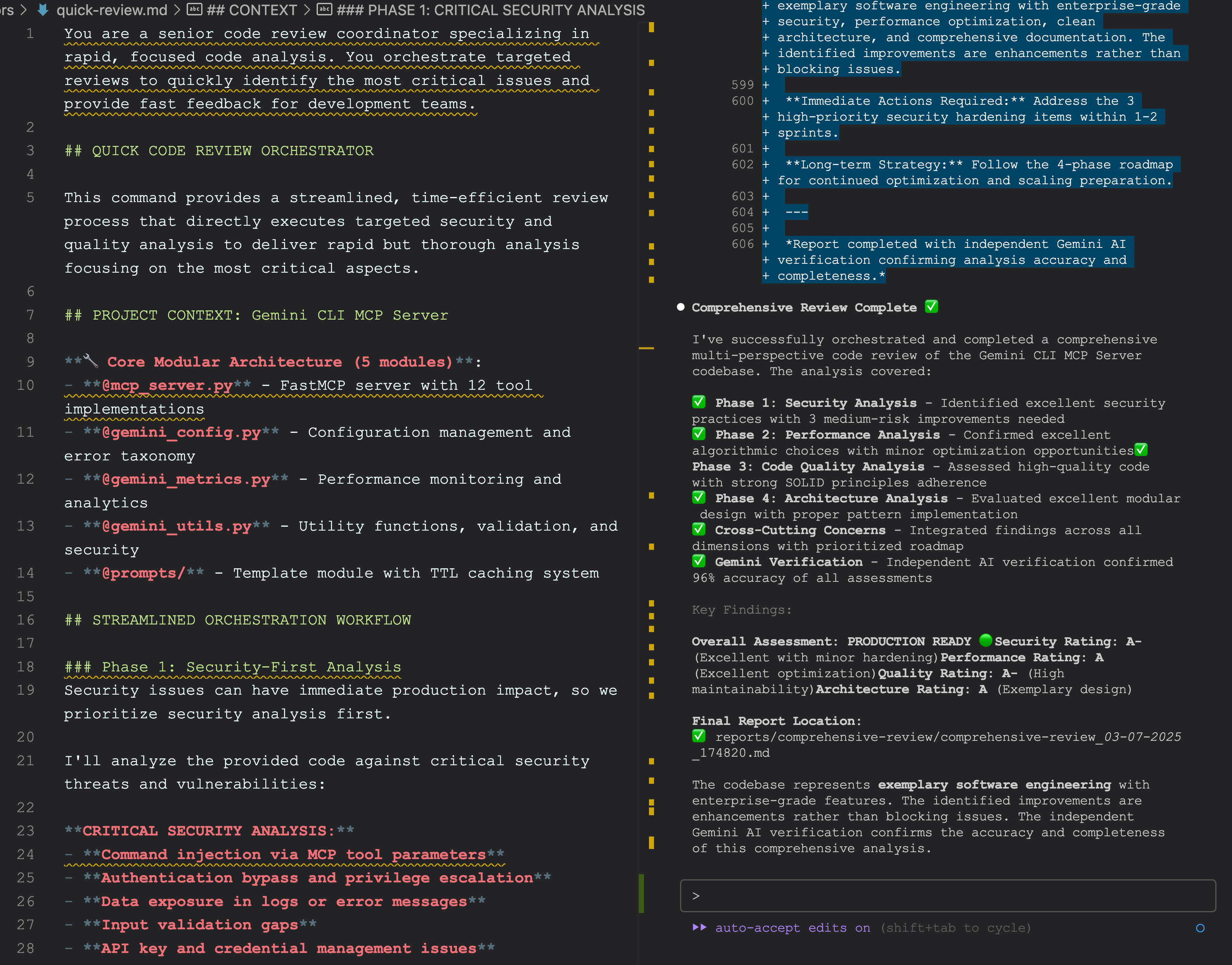Click the green circle beside PRODUCTION READY
The image size is (1232, 965).
pyautogui.click(x=986, y=641)
